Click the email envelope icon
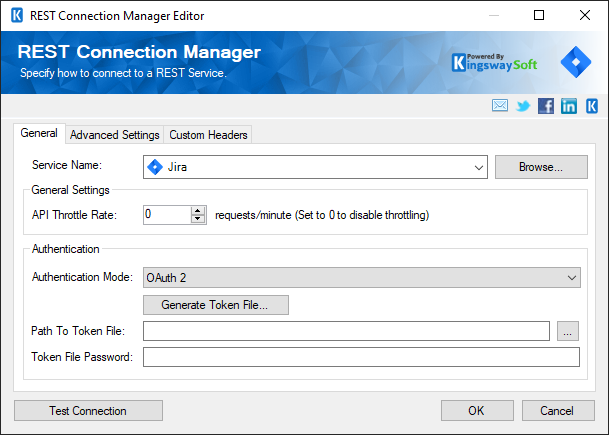 coord(499,105)
